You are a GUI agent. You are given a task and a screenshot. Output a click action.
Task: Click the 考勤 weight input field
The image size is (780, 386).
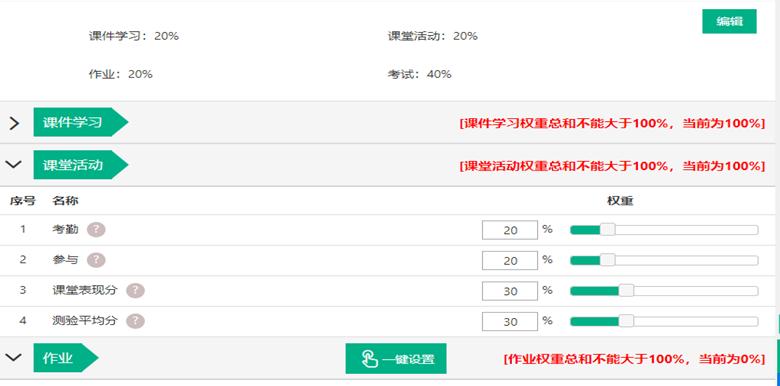[510, 230]
